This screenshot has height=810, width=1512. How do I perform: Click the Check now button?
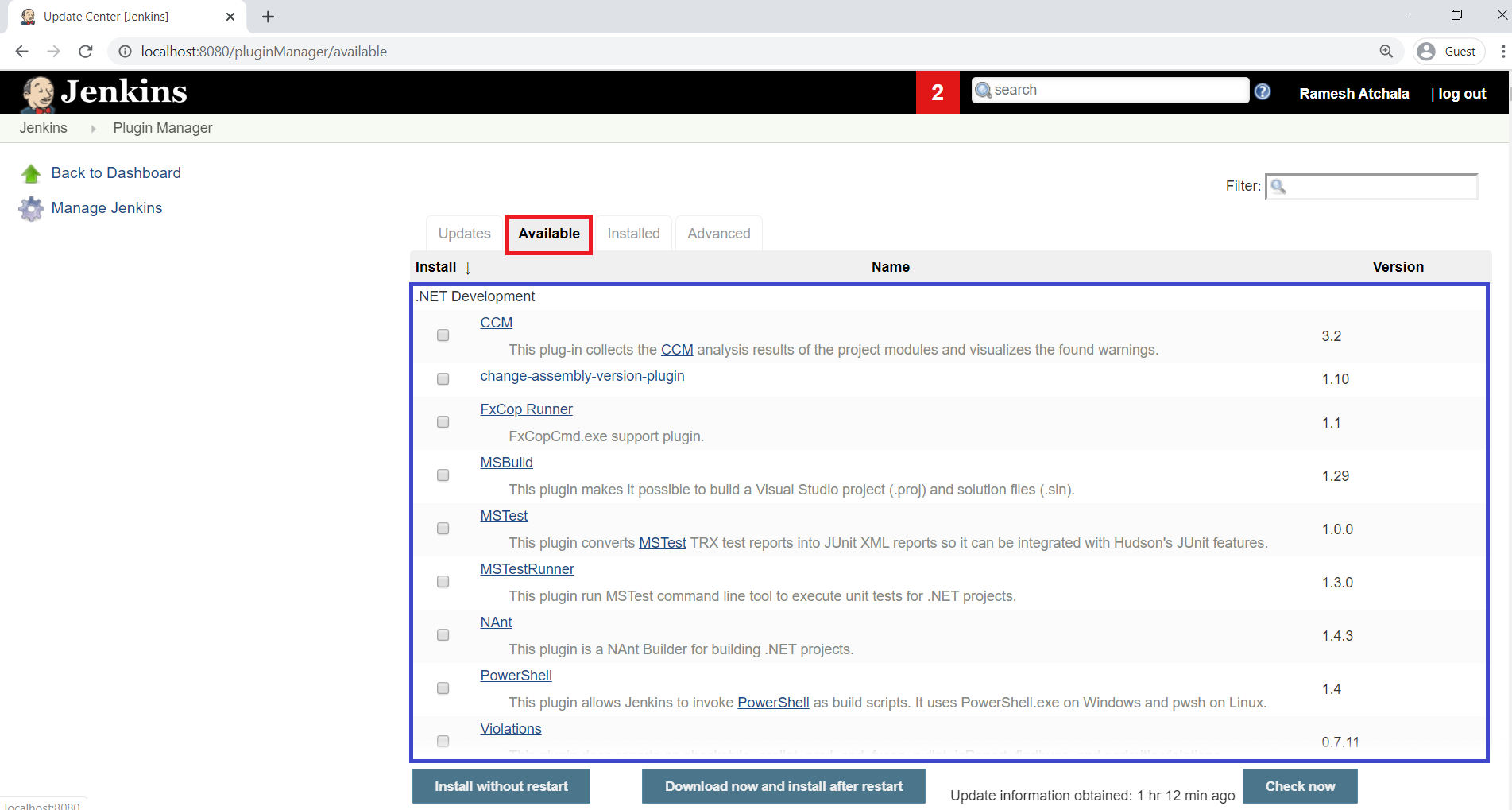(1300, 786)
